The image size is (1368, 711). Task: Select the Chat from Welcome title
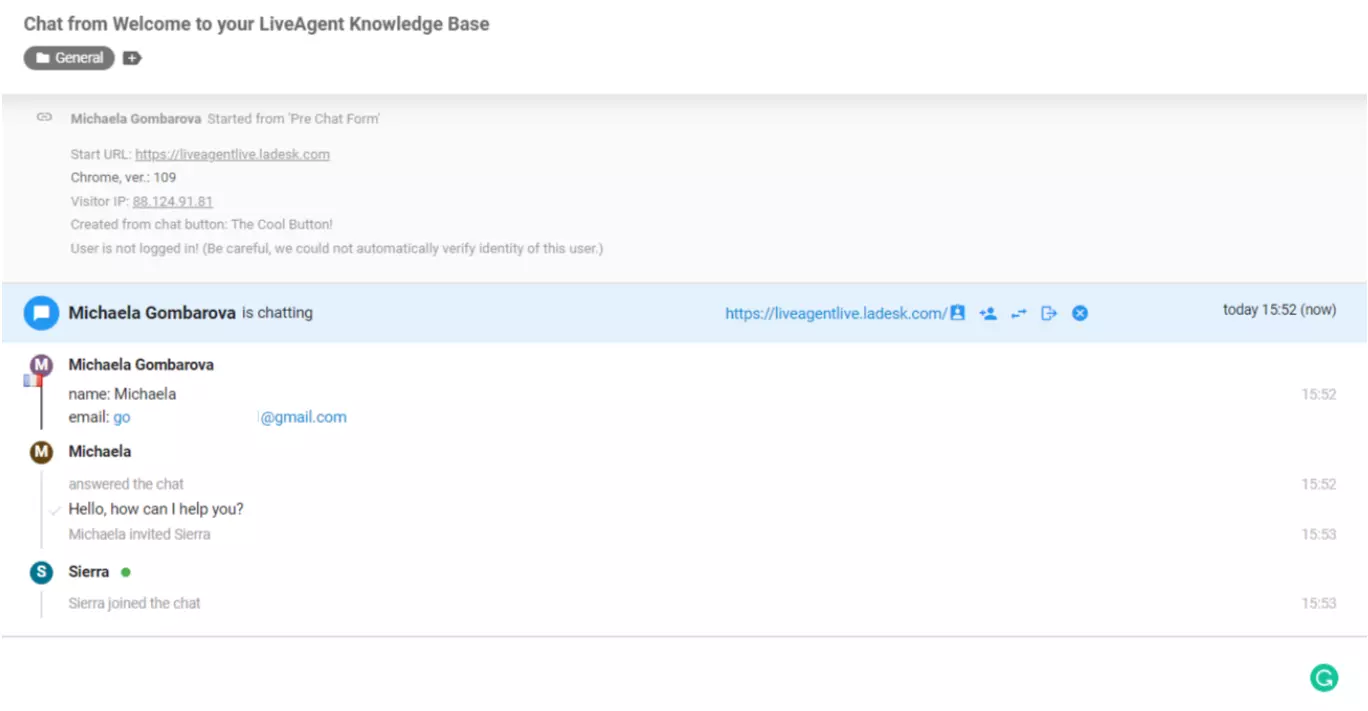(x=258, y=23)
